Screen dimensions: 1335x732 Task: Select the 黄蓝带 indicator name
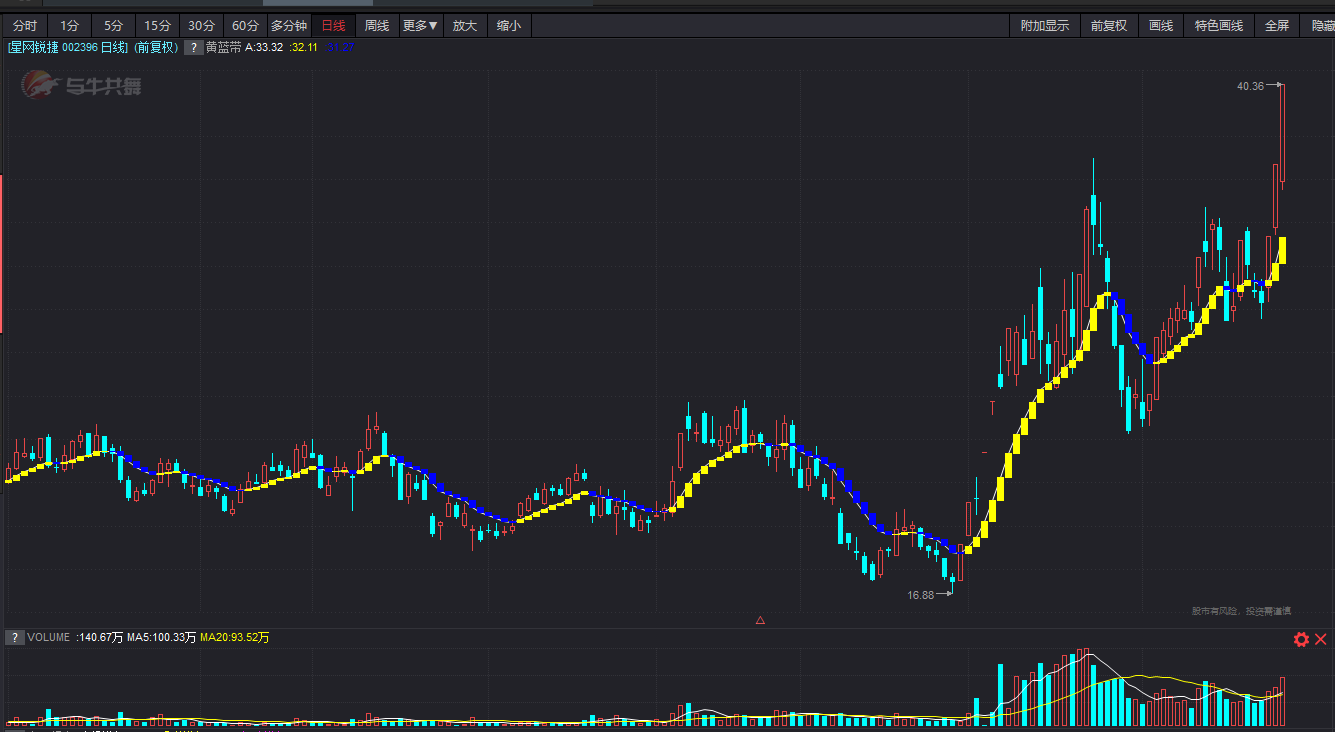pyautogui.click(x=223, y=47)
